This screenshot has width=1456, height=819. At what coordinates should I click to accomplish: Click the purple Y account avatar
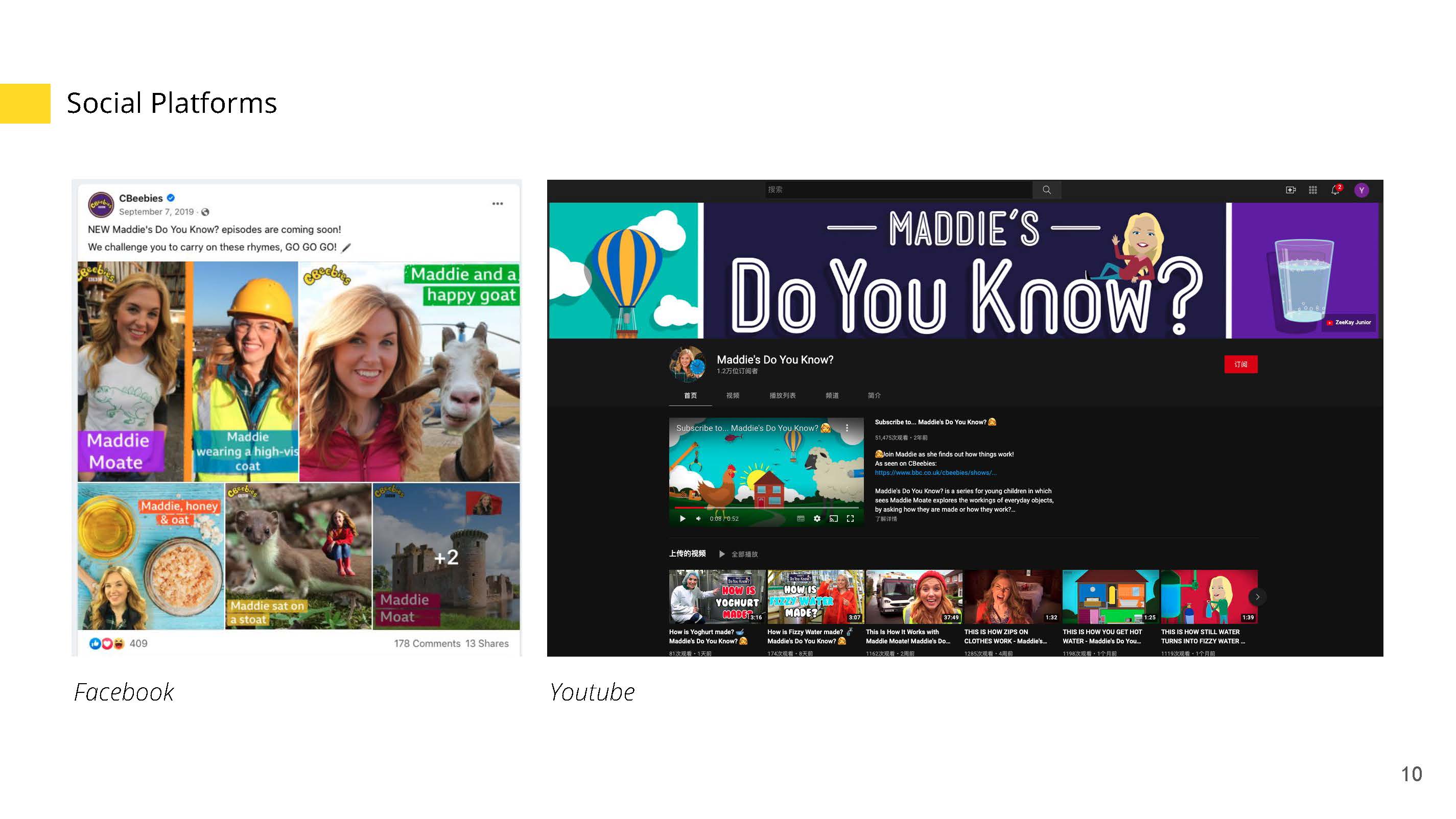[x=1361, y=190]
